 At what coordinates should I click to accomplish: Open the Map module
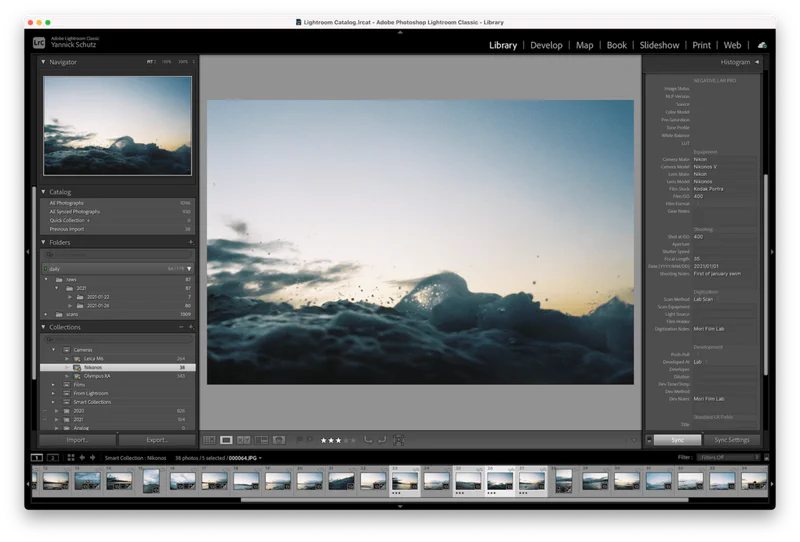click(584, 45)
